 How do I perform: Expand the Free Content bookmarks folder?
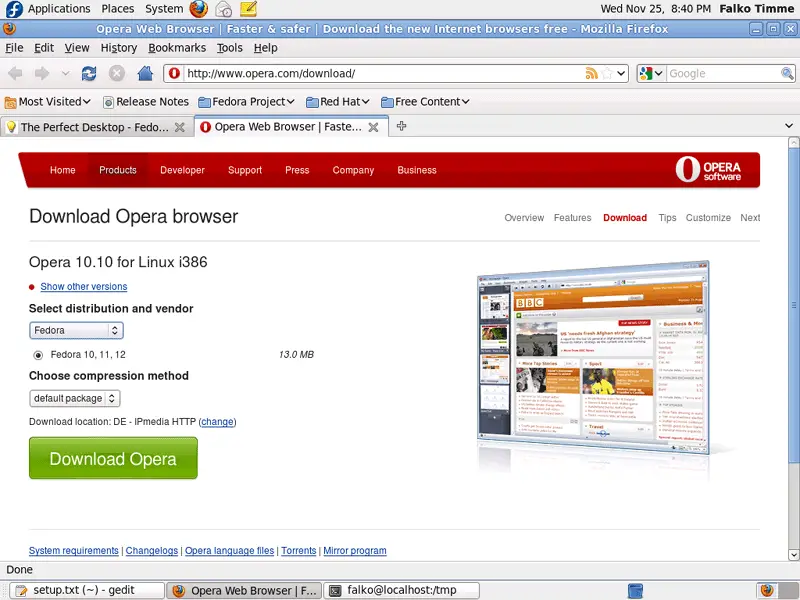(425, 102)
